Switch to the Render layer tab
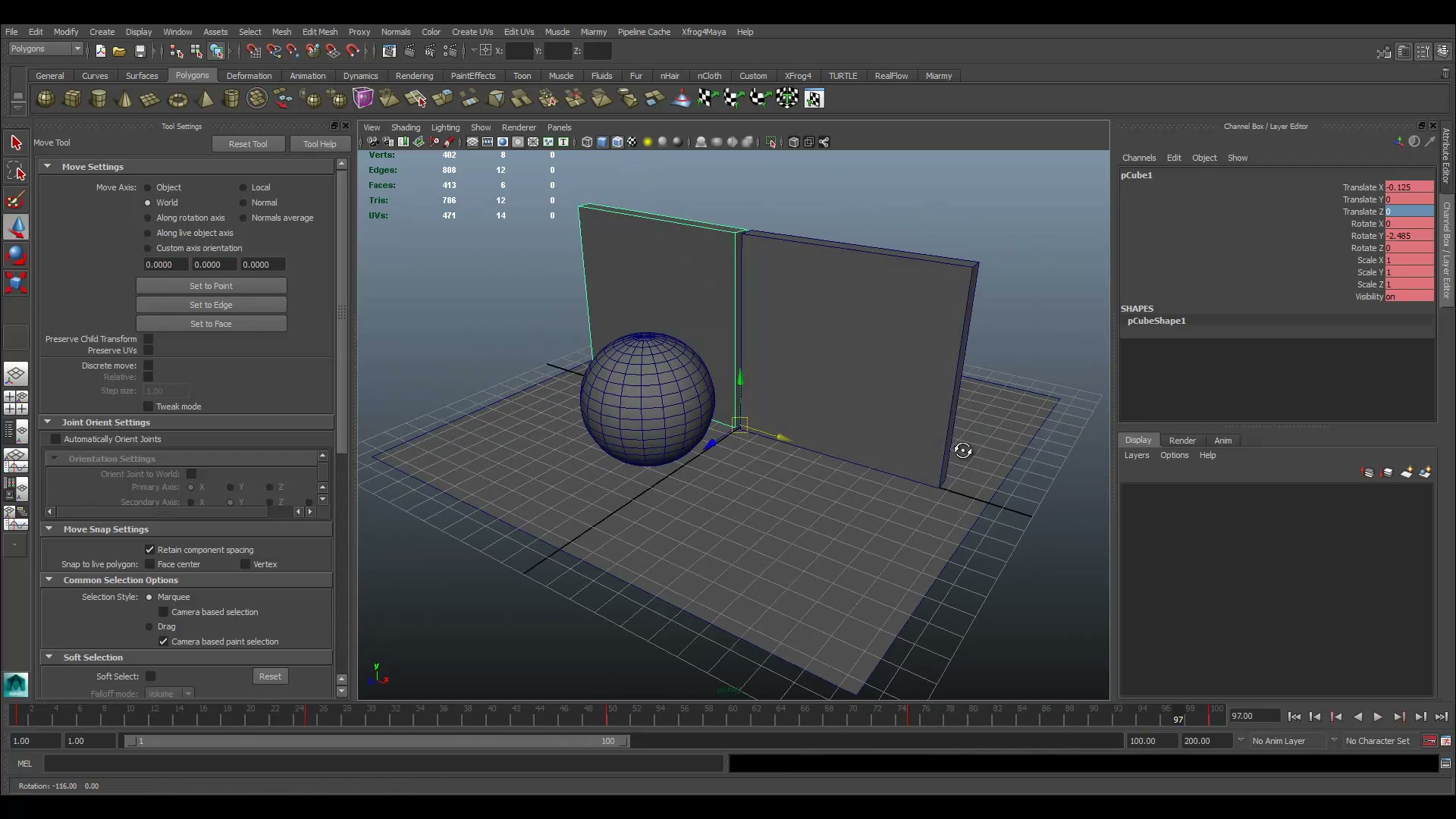1456x819 pixels. (1182, 441)
